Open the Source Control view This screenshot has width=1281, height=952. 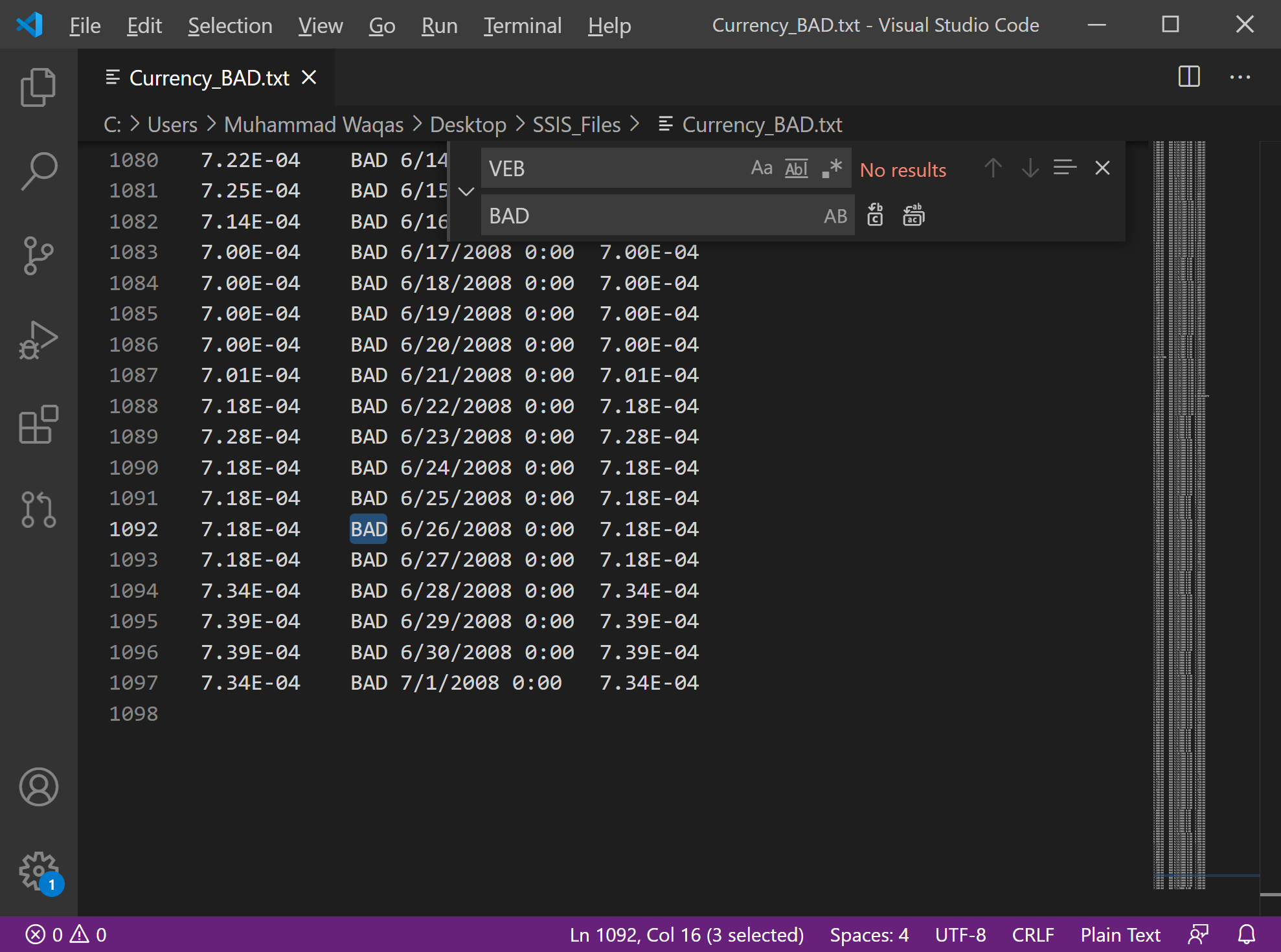pyautogui.click(x=38, y=255)
